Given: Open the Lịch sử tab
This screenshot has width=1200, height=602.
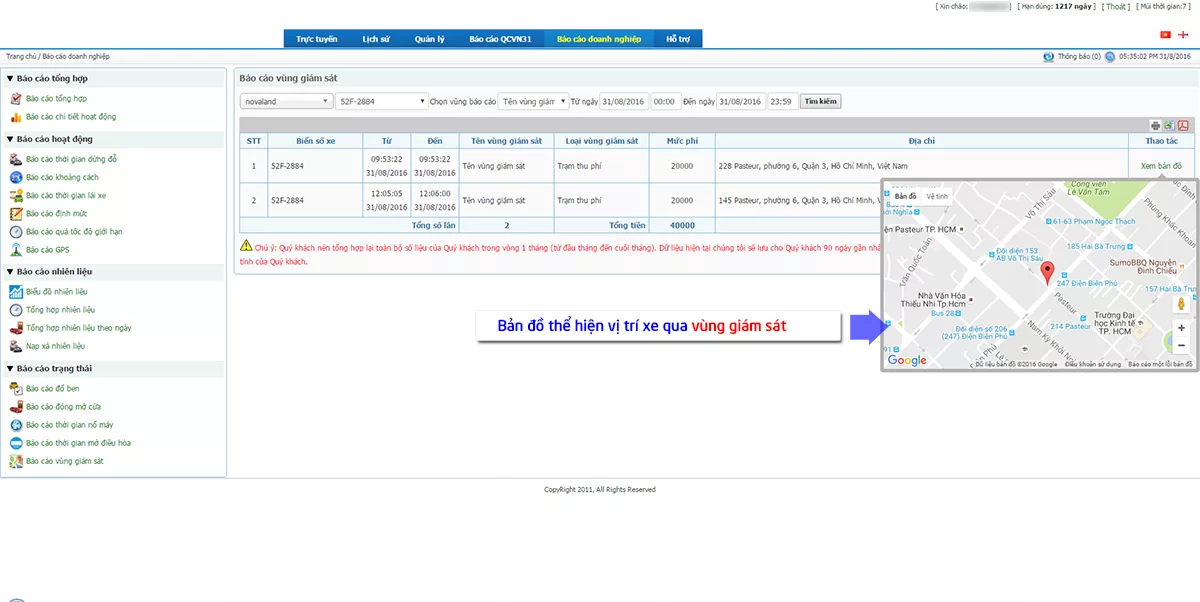Looking at the screenshot, I should tap(376, 39).
